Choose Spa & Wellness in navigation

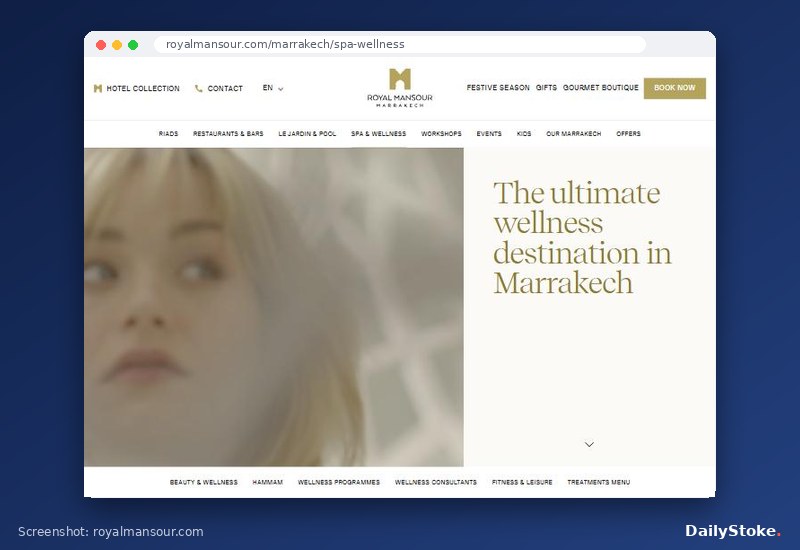(x=379, y=134)
